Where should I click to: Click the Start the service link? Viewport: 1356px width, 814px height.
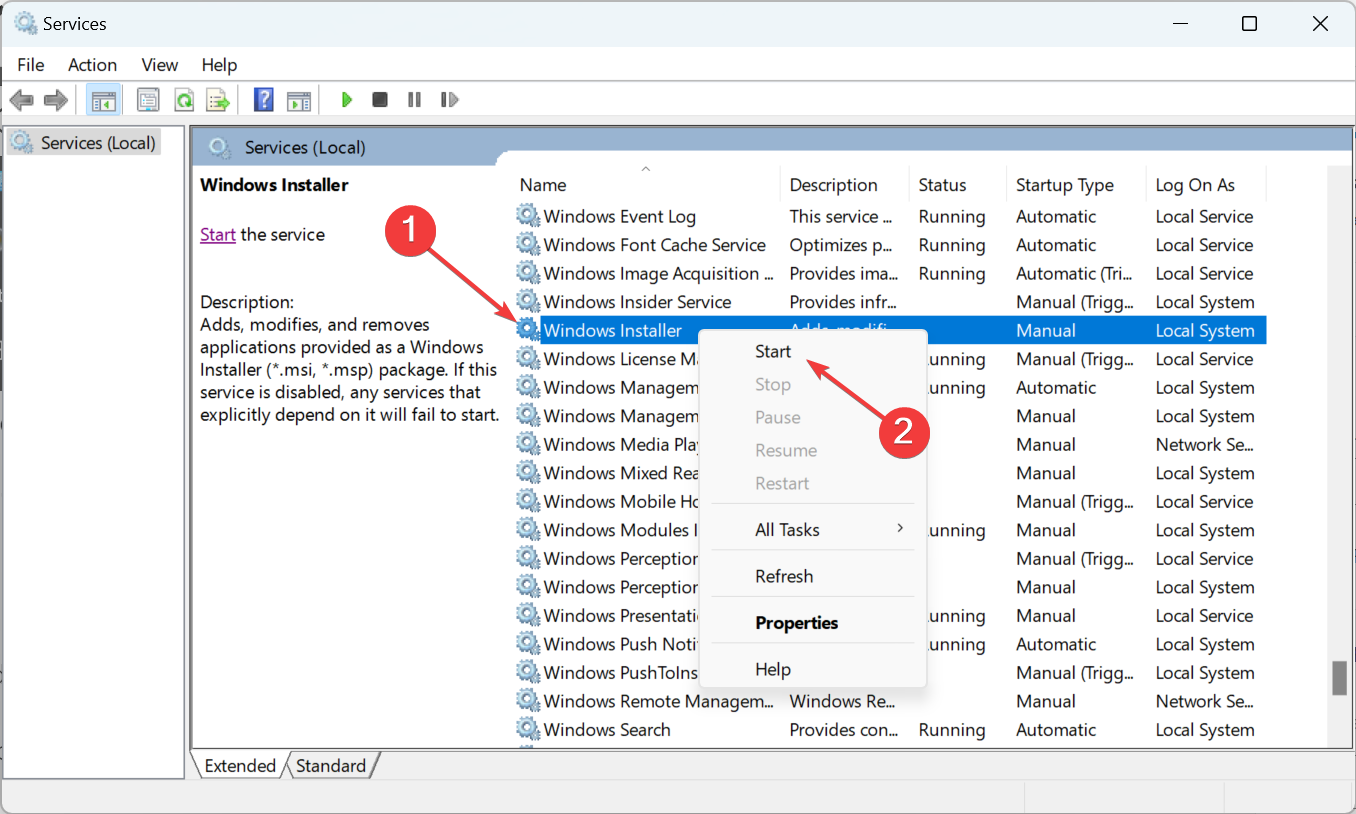(217, 235)
